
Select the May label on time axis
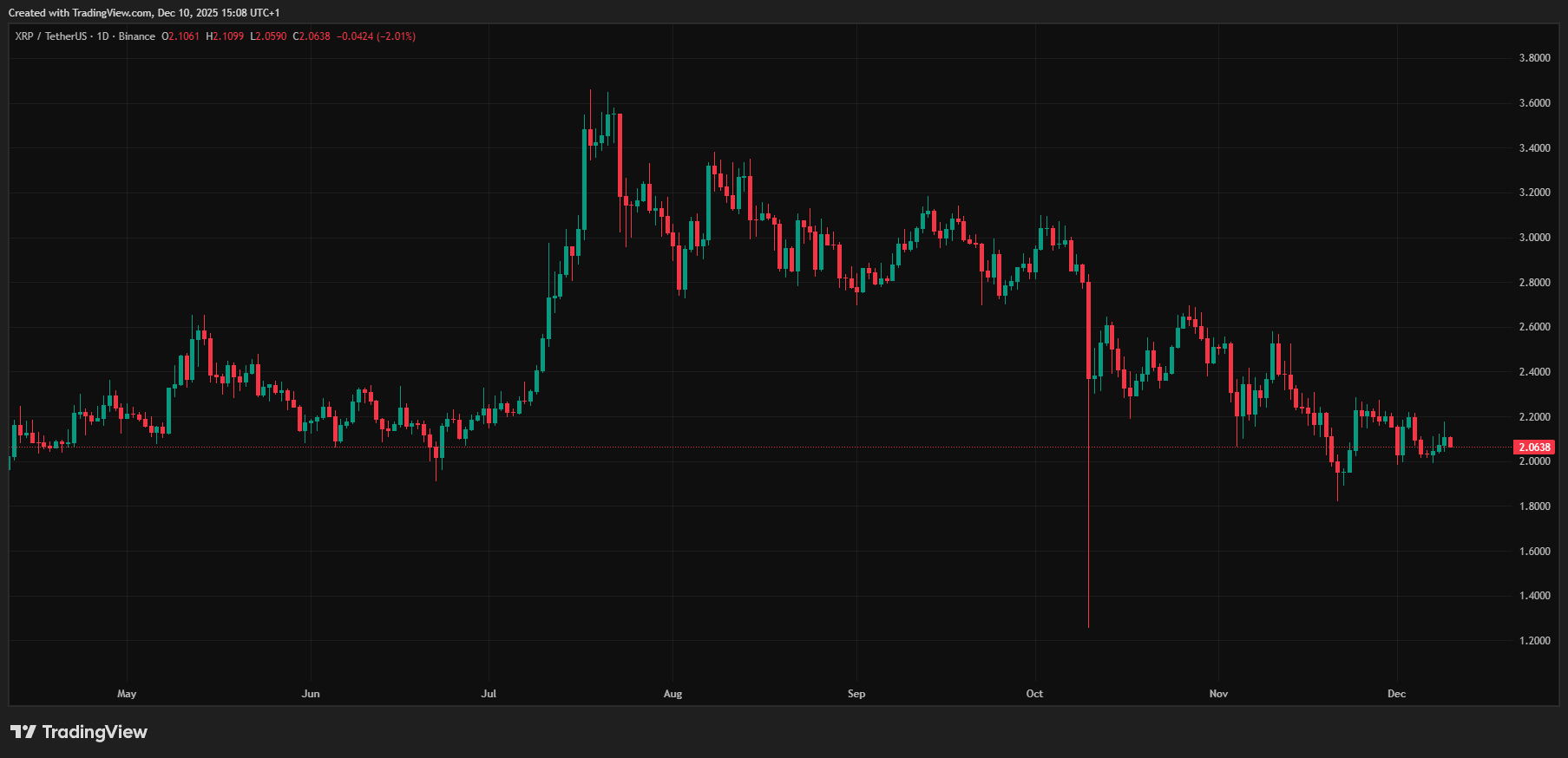click(127, 694)
